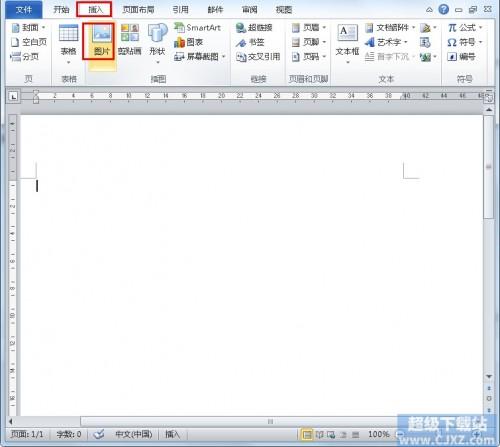The image size is (500, 447).
Task: Open the 剪贴画 clip art pane
Action: pyautogui.click(x=130, y=40)
